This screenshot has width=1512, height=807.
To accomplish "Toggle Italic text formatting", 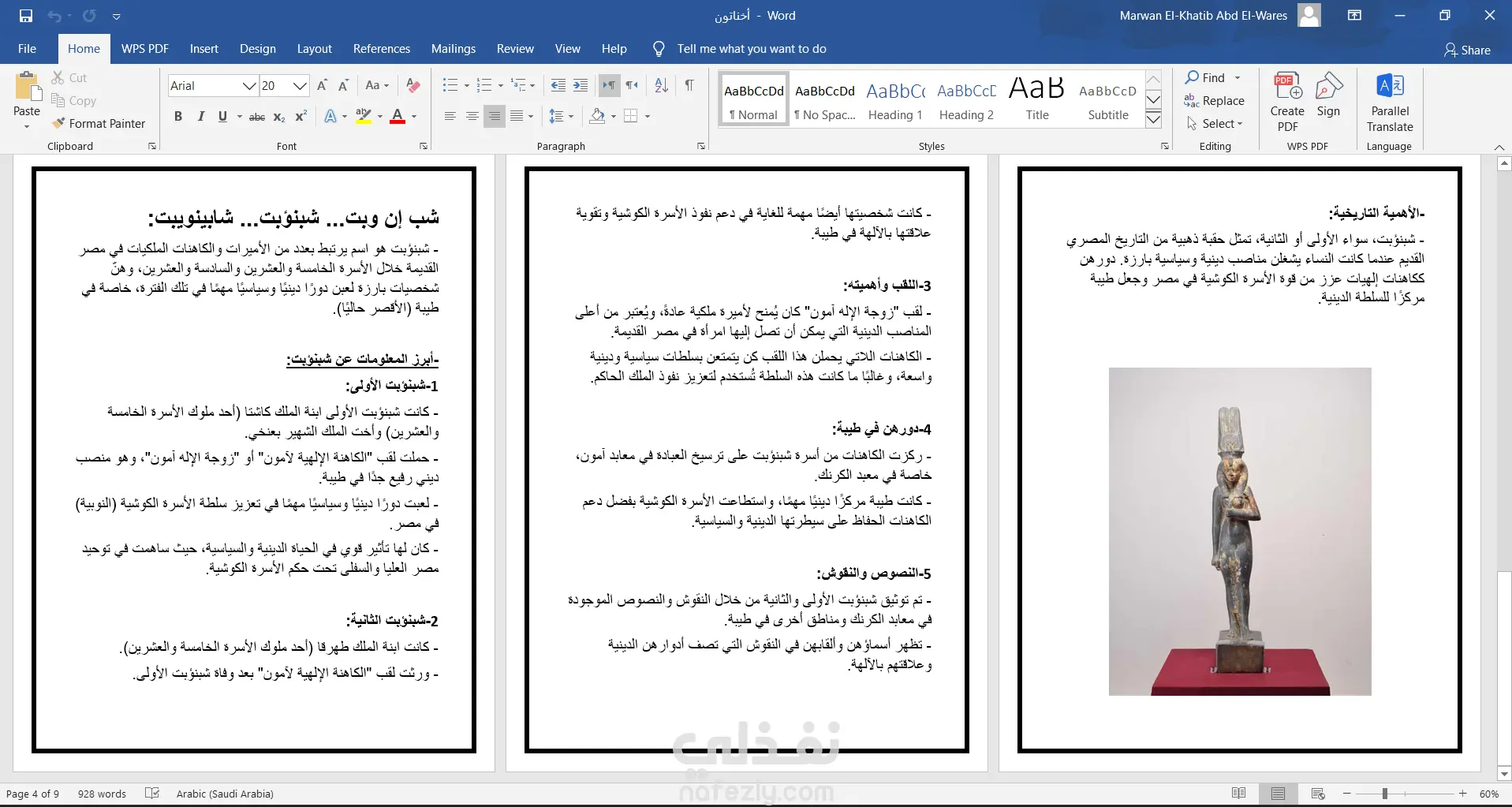I will coord(200,116).
